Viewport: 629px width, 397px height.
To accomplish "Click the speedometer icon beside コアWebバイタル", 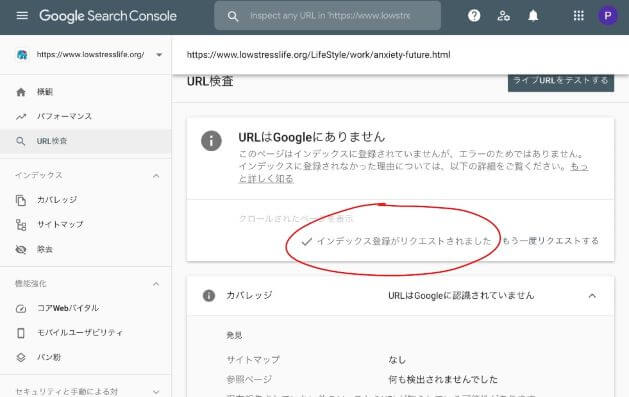I will [x=21, y=308].
